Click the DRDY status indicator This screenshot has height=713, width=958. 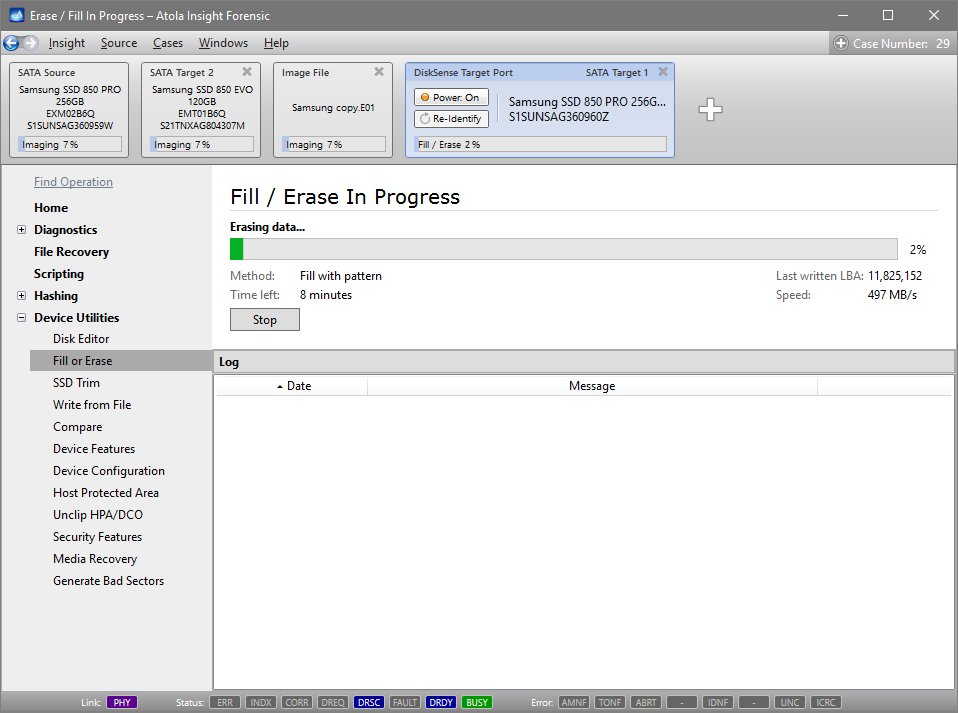tap(440, 702)
